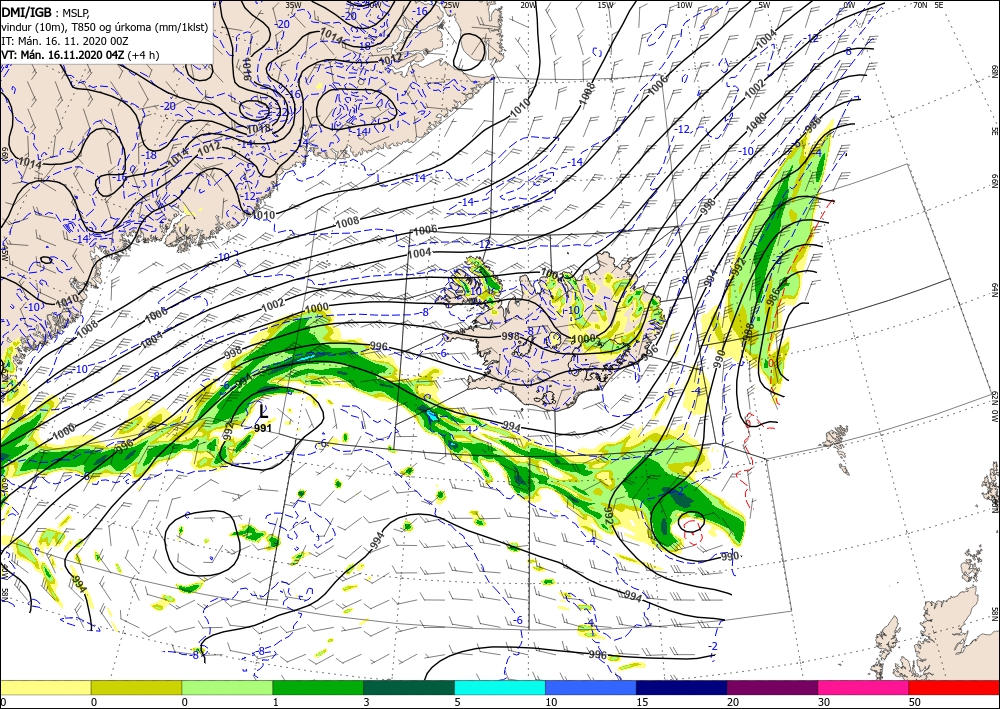Image resolution: width=1000 pixels, height=709 pixels.
Task: Click the "IT: Mán. 16. 11. 2020 00Z" line
Action: pyautogui.click(x=66, y=41)
